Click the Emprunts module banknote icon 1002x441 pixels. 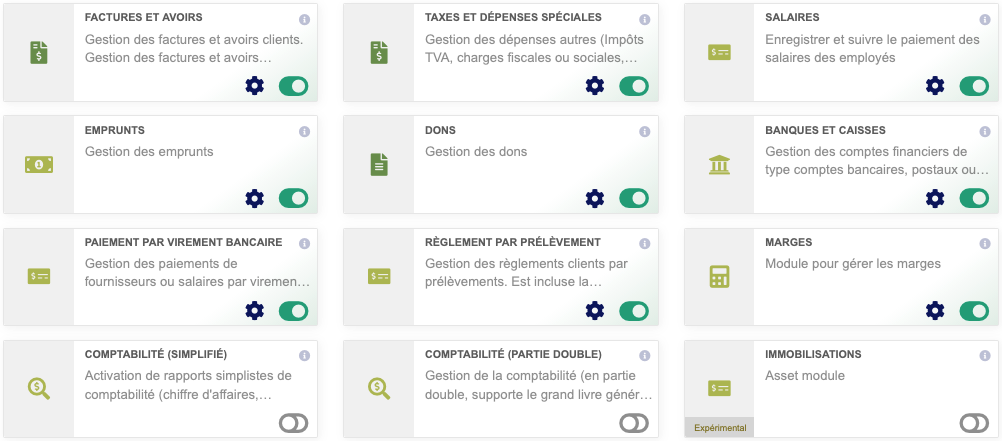(39, 164)
